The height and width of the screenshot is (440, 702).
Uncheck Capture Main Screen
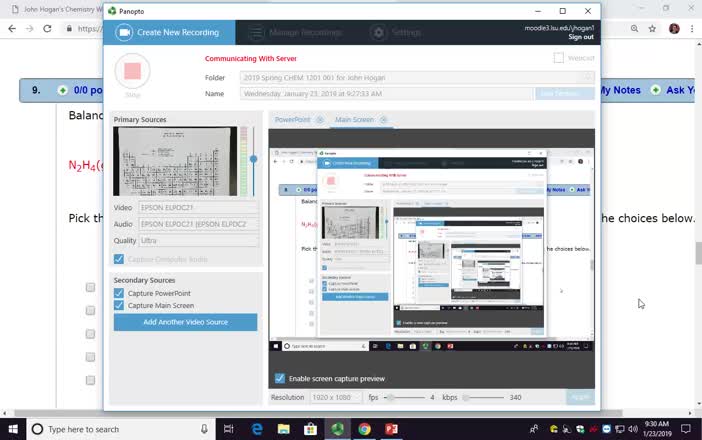(119, 305)
